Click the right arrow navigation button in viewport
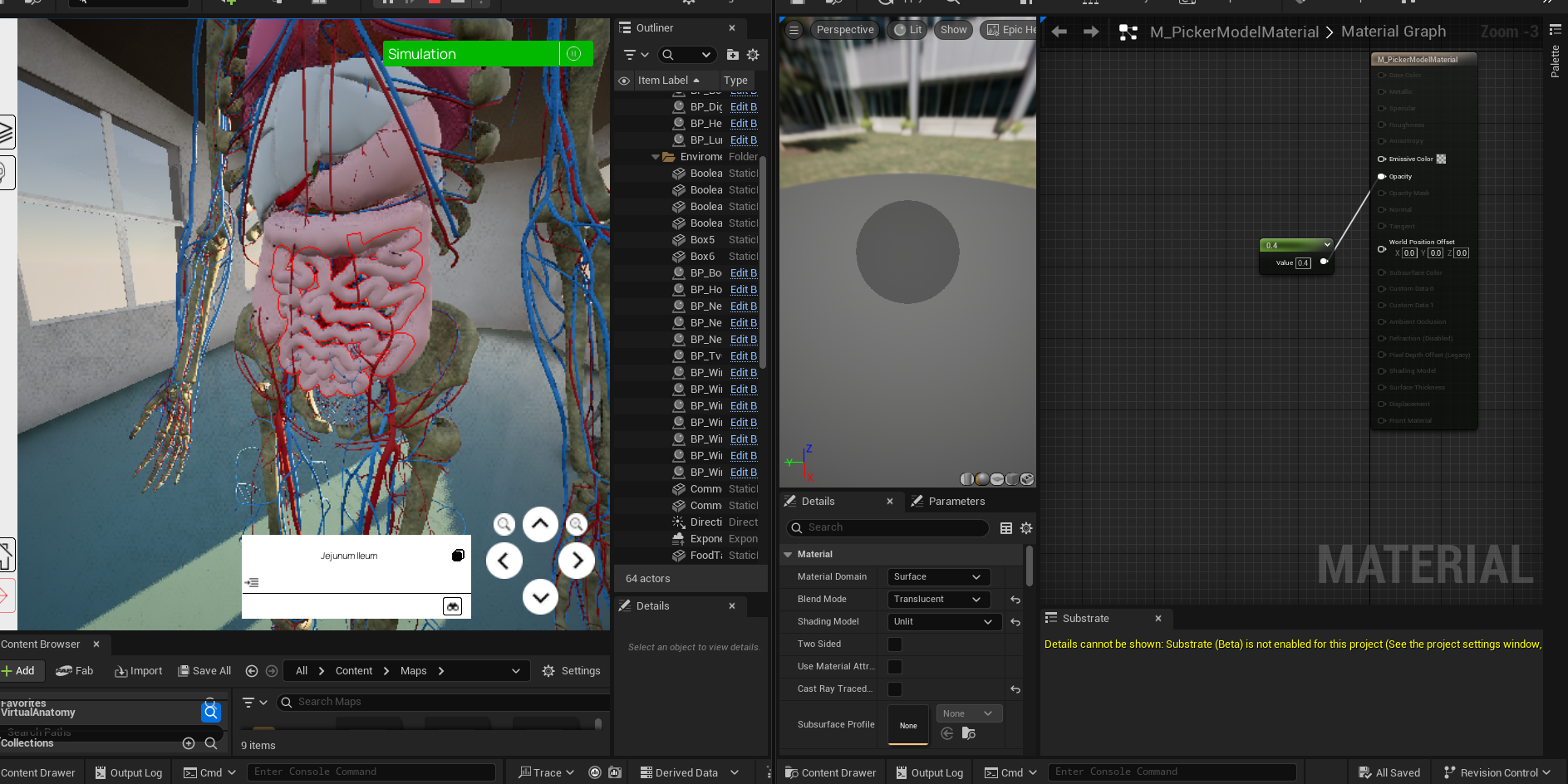Screen dimensions: 1568x784 tap(577, 561)
